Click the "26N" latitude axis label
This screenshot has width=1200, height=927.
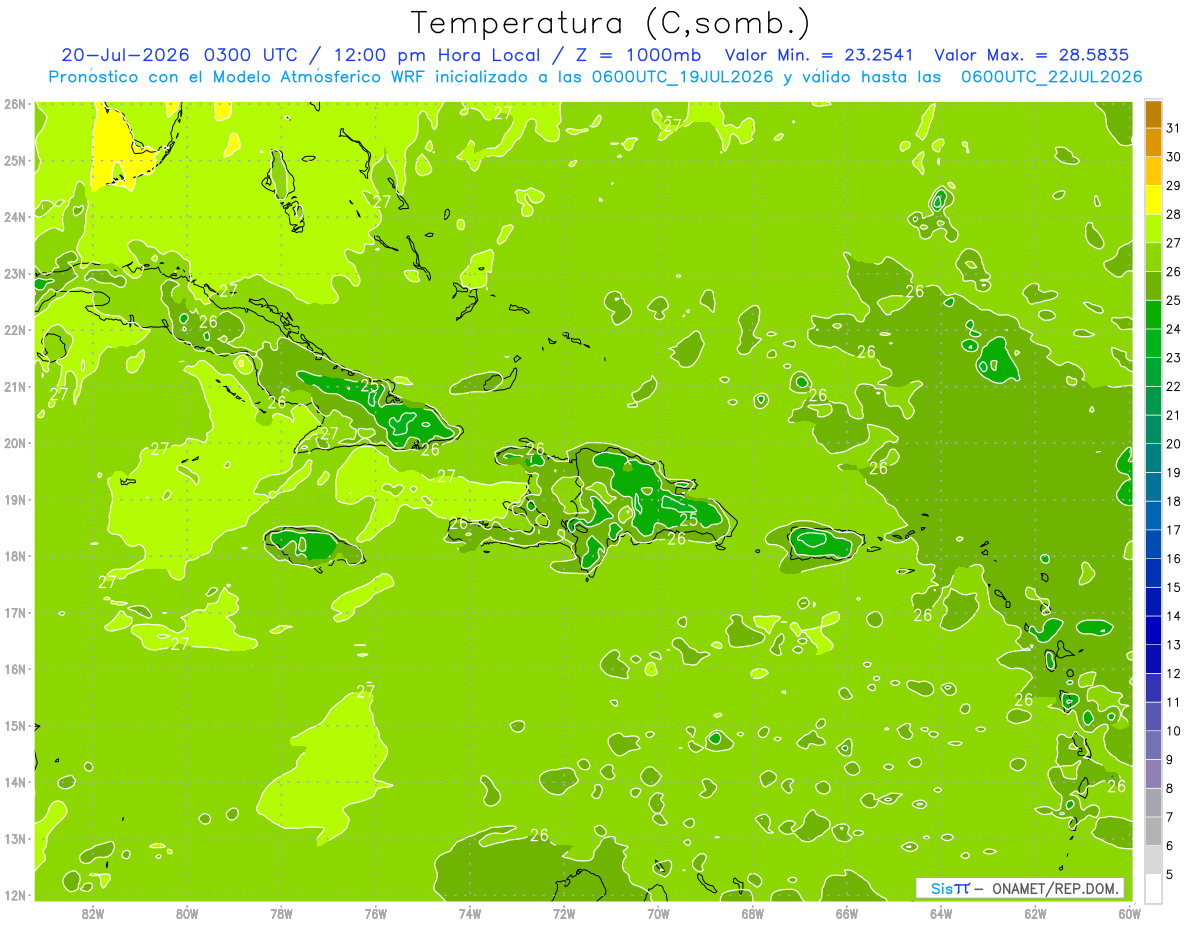tap(14, 104)
